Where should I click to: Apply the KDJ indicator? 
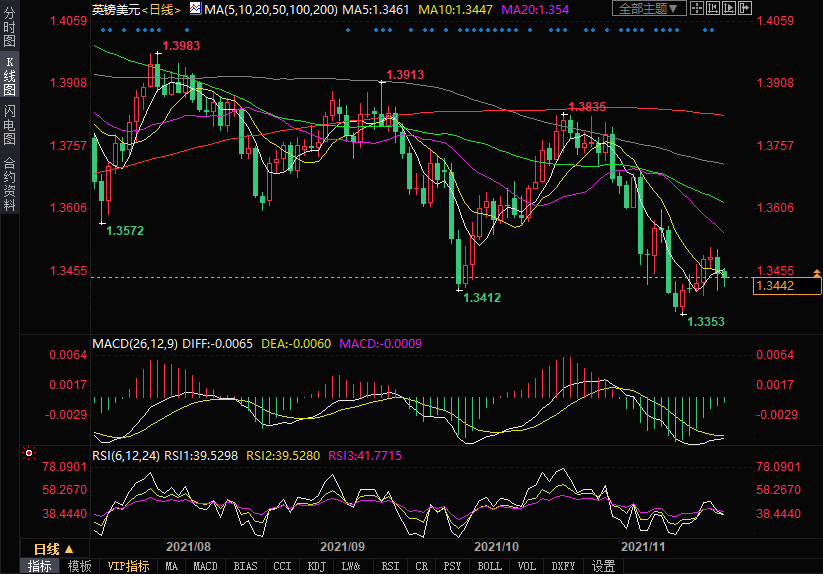(x=316, y=566)
